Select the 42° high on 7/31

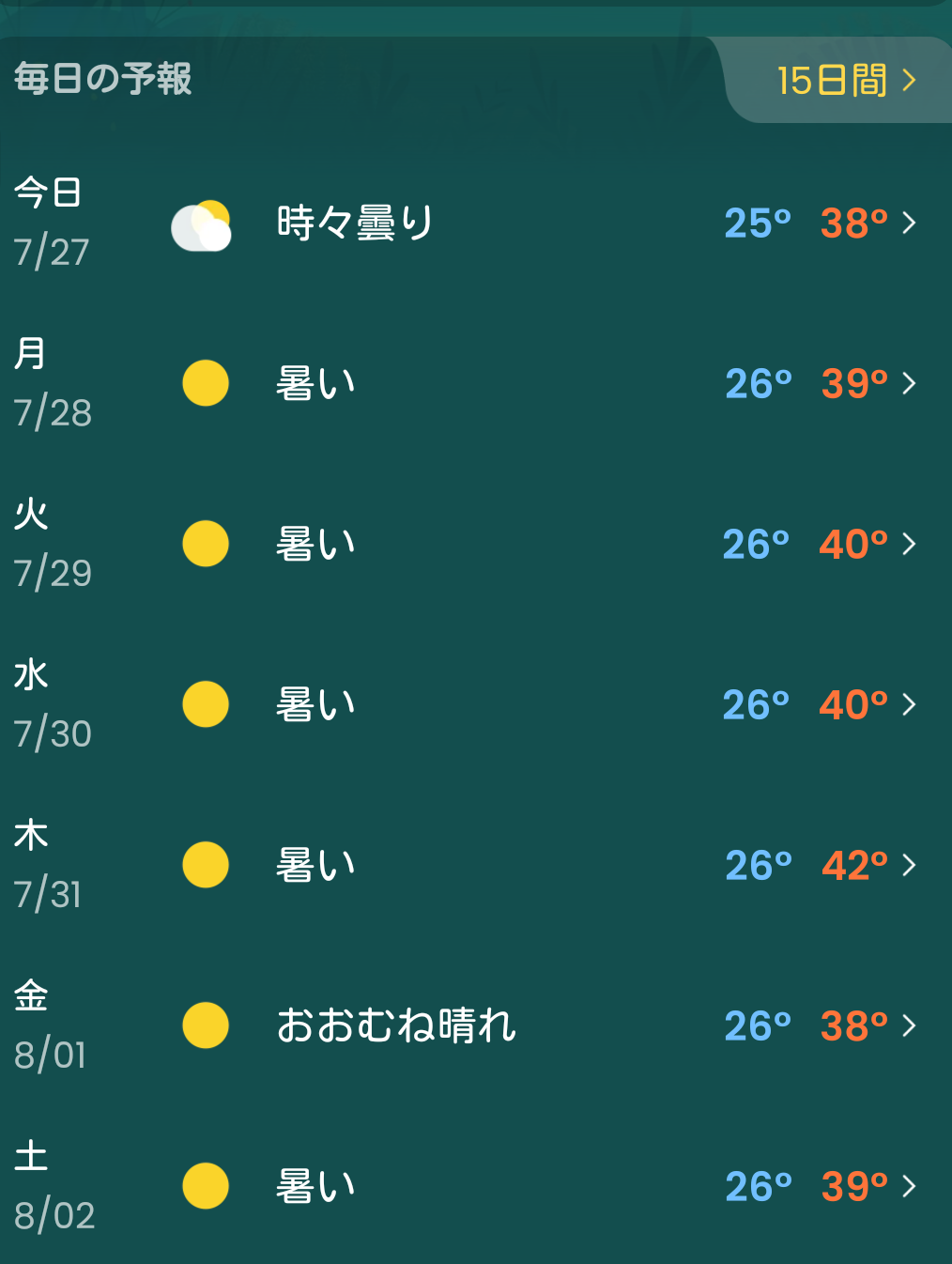point(854,865)
